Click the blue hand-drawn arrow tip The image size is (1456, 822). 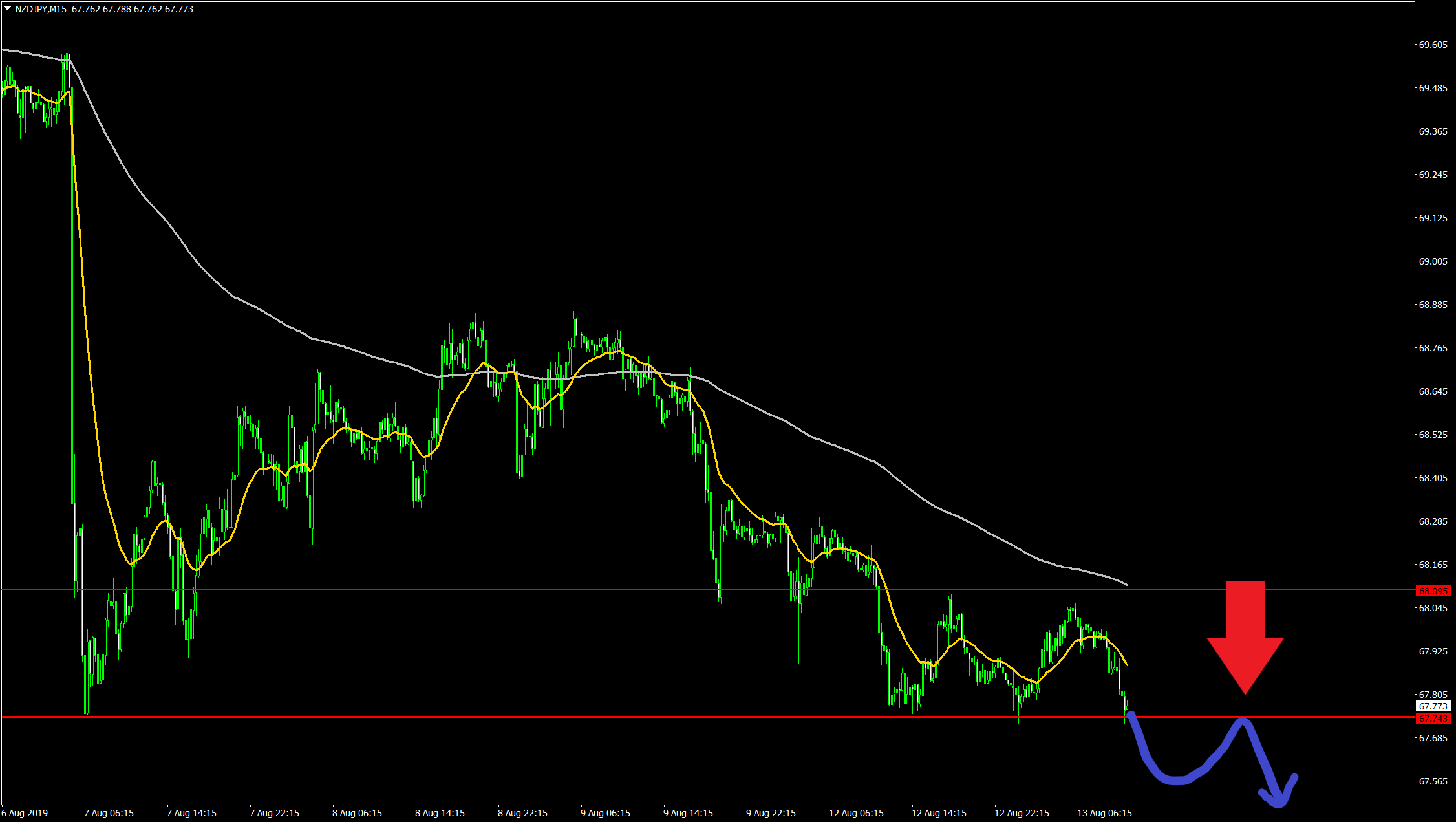pyautogui.click(x=1279, y=802)
